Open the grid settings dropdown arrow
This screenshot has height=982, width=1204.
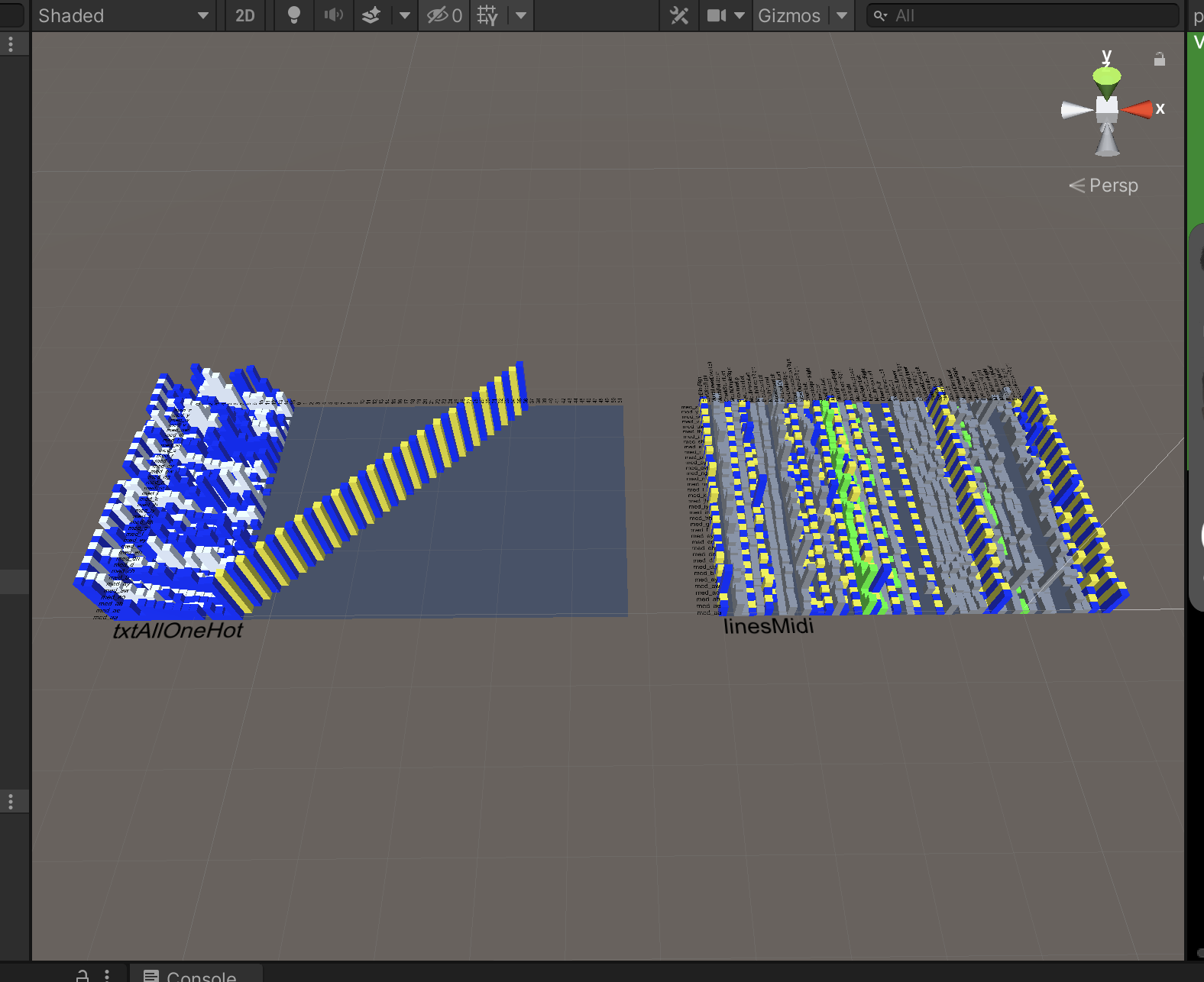(x=520, y=16)
